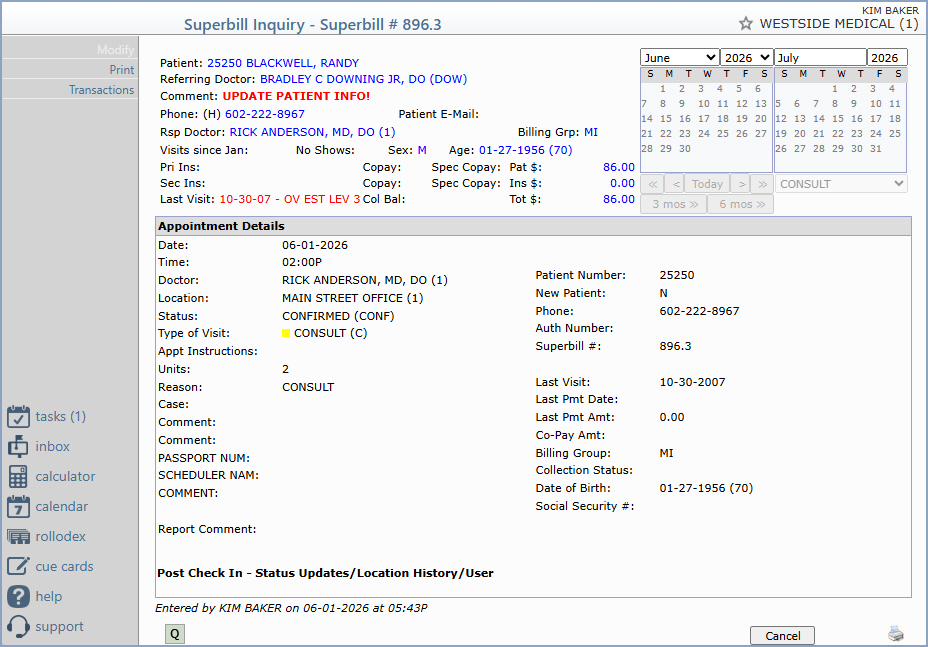Image resolution: width=928 pixels, height=647 pixels.
Task: Click the support headset icon
Action: [x=18, y=626]
